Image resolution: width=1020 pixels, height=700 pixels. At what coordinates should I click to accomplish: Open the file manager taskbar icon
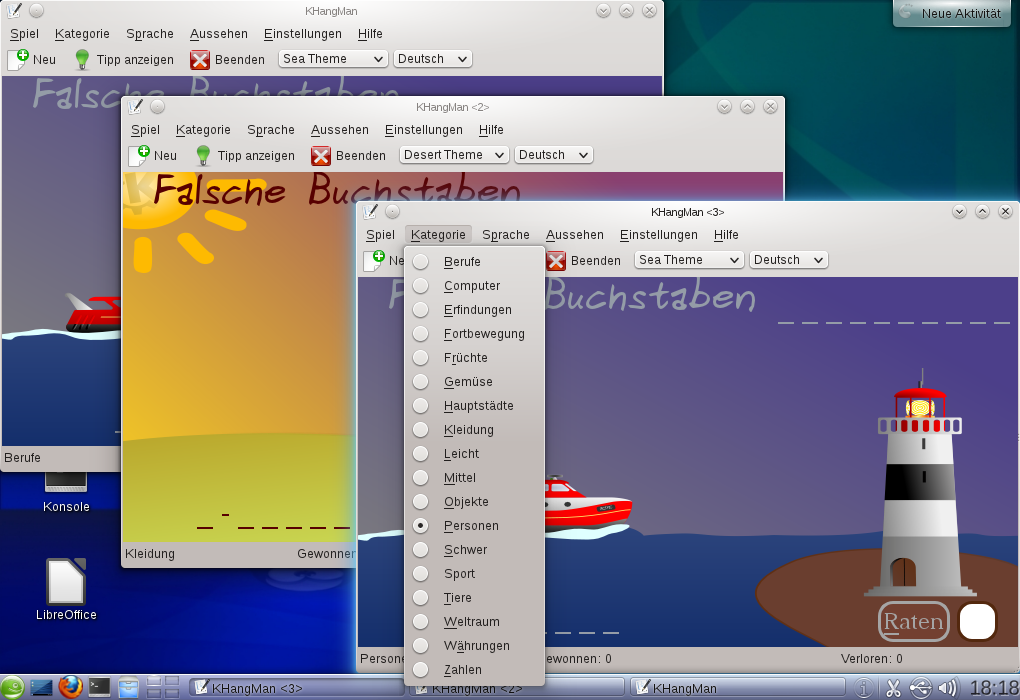pyautogui.click(x=128, y=687)
